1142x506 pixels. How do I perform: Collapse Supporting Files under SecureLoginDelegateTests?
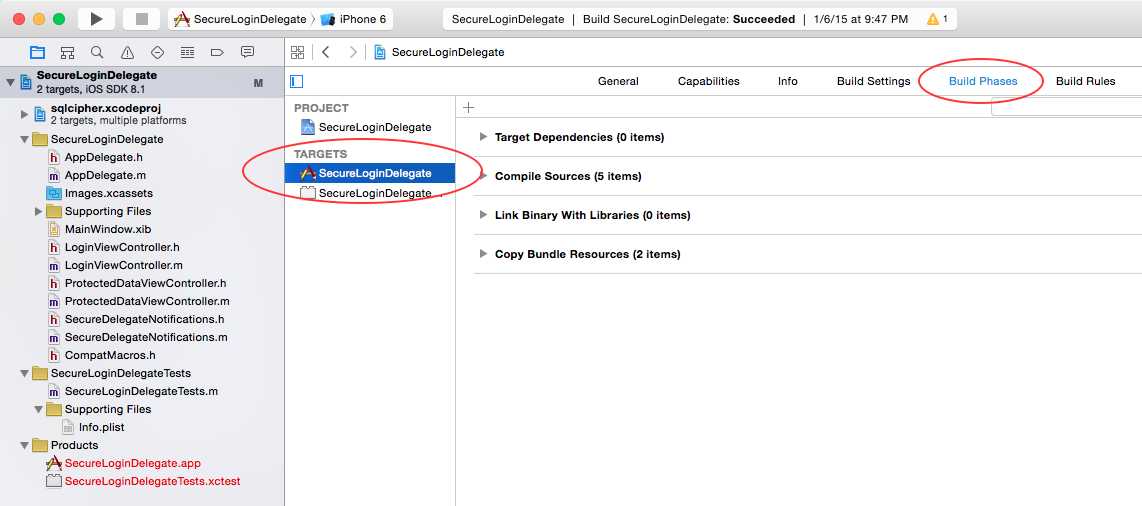point(39,409)
